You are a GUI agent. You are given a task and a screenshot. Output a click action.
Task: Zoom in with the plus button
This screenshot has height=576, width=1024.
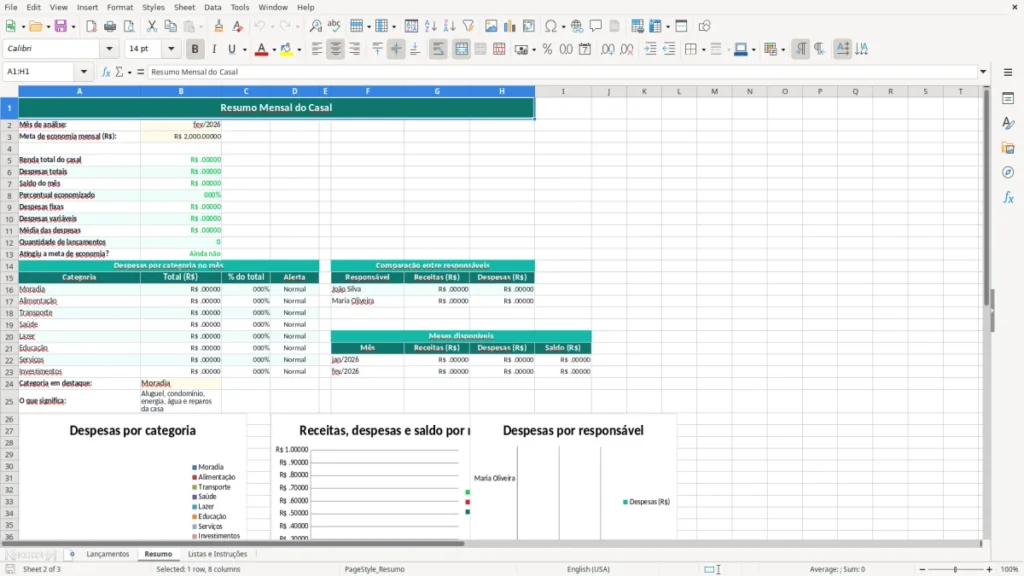[989, 569]
